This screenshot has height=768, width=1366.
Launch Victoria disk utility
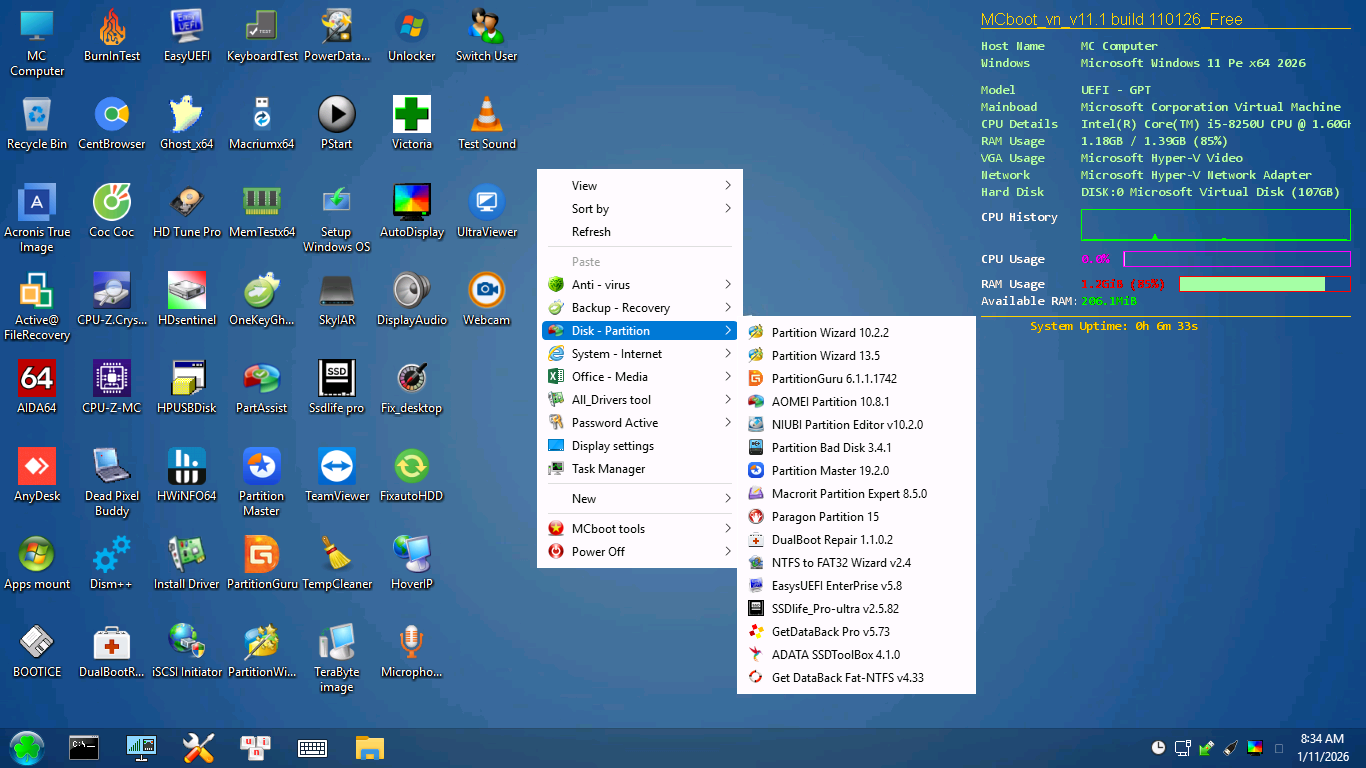click(411, 114)
